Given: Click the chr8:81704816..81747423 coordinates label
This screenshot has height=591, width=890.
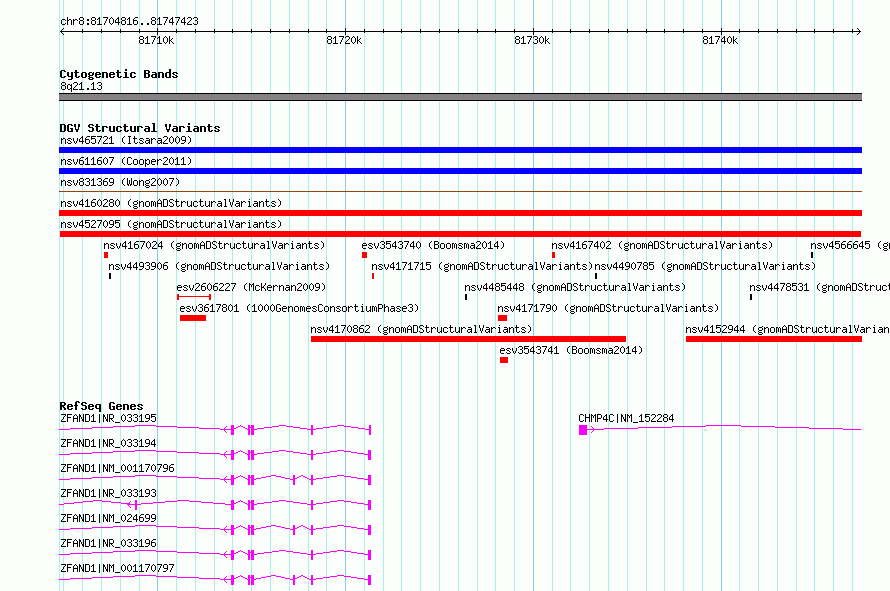Looking at the screenshot, I should 129,21.
